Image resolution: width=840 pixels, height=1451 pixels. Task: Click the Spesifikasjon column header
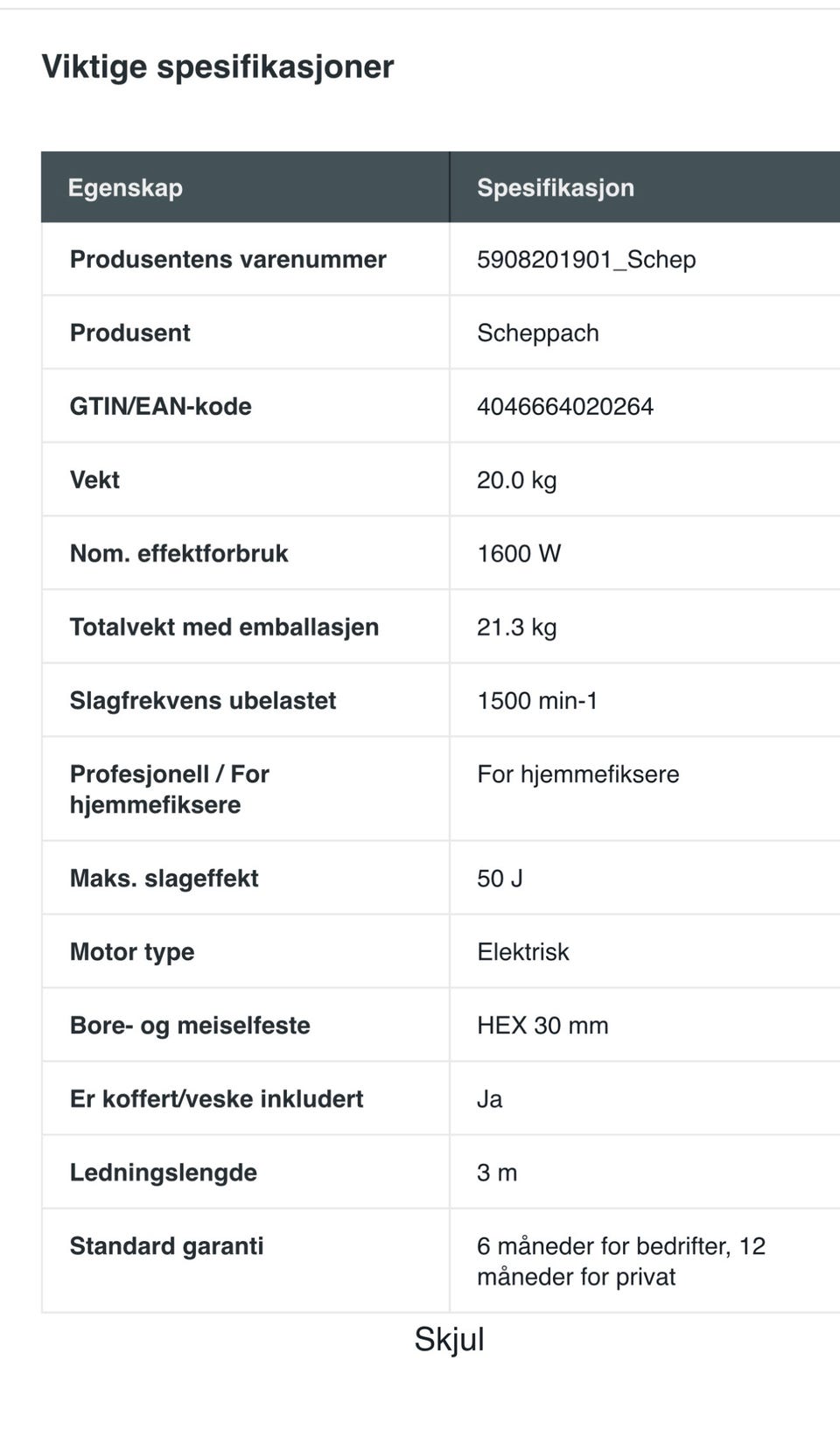tap(555, 187)
